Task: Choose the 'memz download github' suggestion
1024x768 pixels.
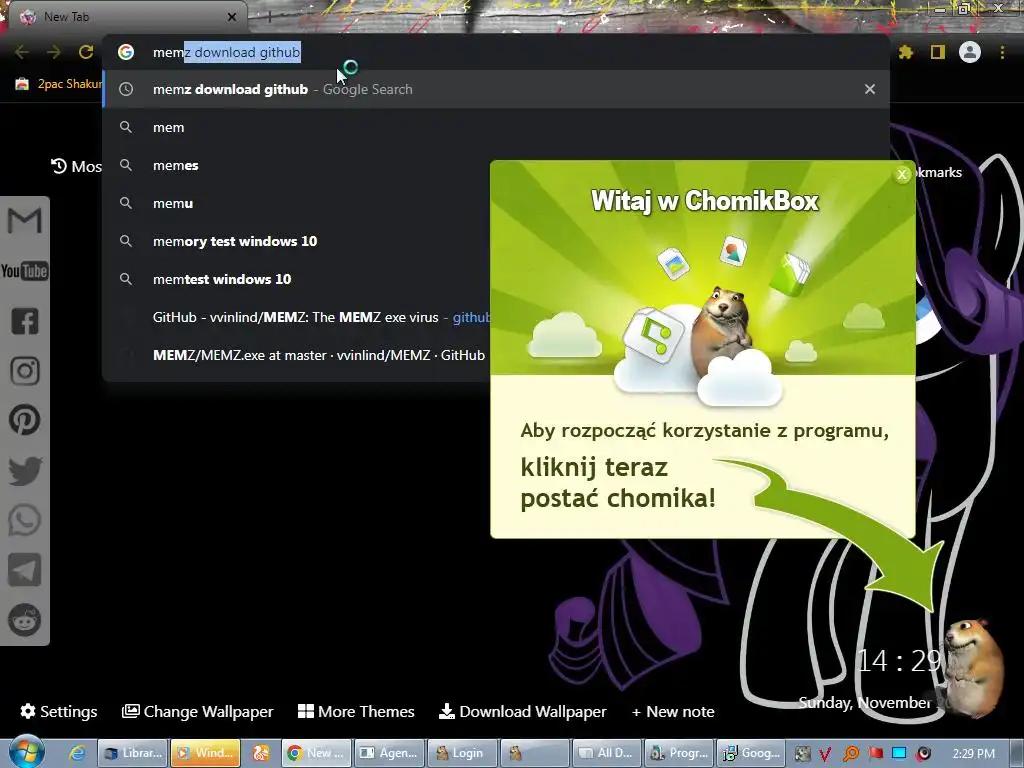Action: click(x=496, y=89)
